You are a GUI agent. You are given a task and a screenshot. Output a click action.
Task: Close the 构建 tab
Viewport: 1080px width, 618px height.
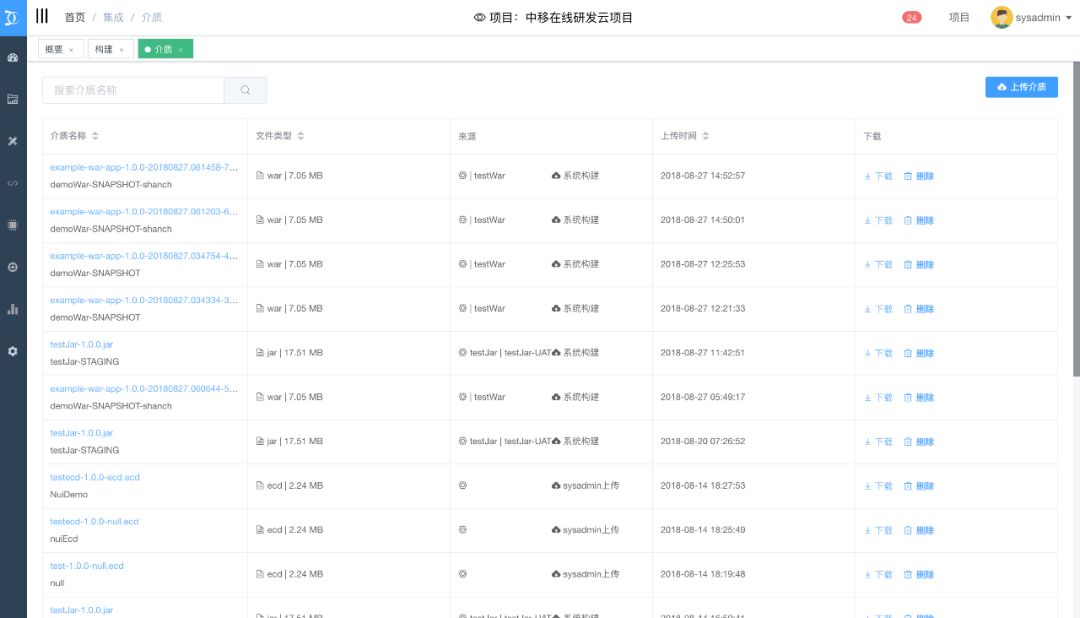click(121, 50)
